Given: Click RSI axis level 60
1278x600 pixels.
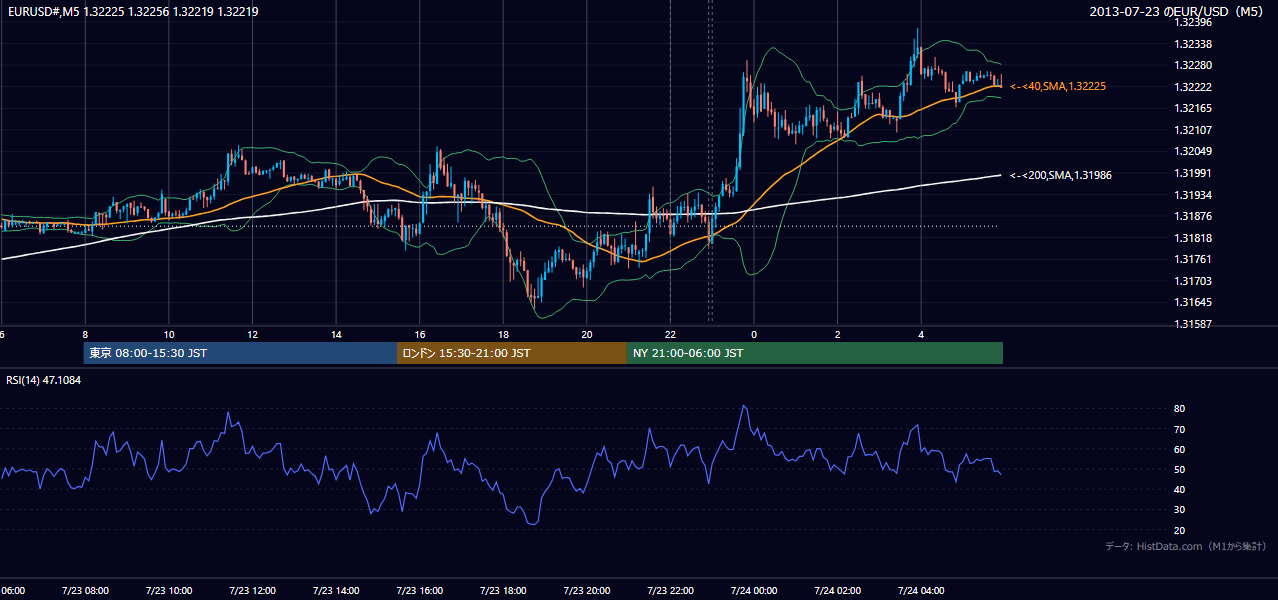Looking at the screenshot, I should pyautogui.click(x=1180, y=449).
